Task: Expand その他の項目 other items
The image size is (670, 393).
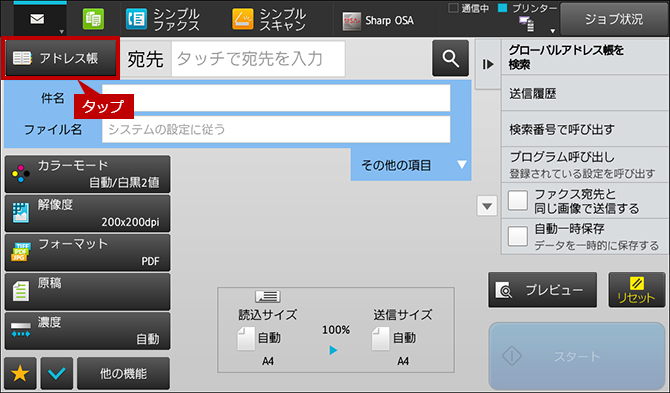Action: [411, 165]
